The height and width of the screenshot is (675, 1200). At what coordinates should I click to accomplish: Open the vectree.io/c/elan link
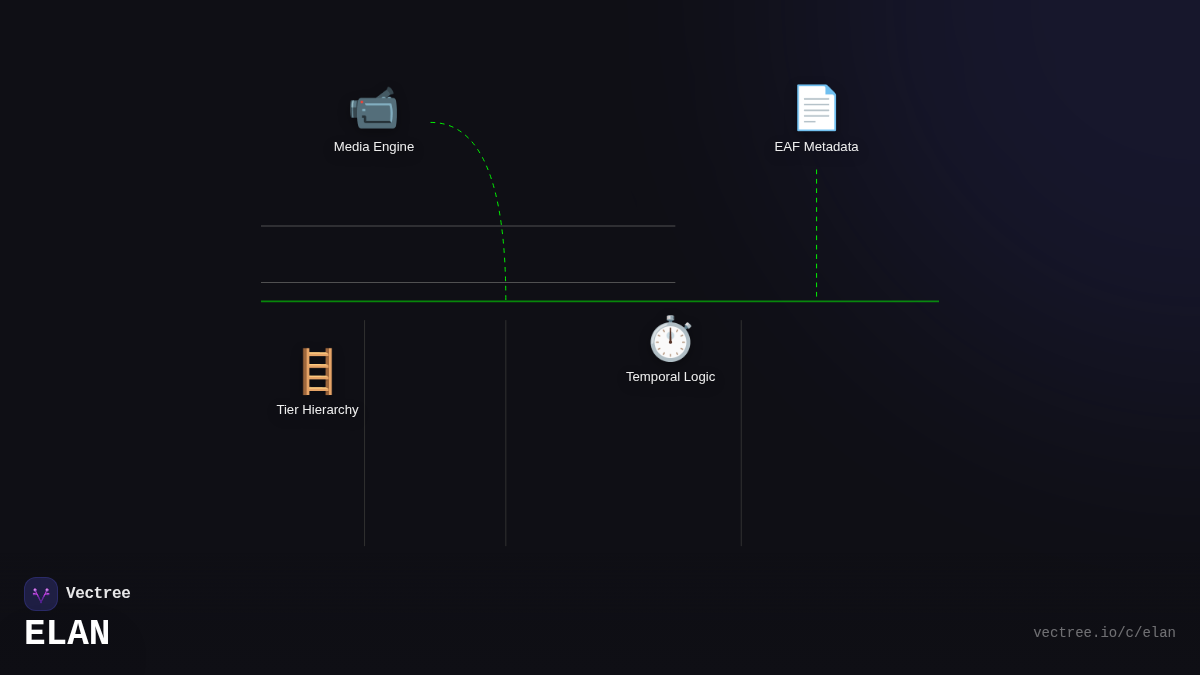pos(1104,633)
